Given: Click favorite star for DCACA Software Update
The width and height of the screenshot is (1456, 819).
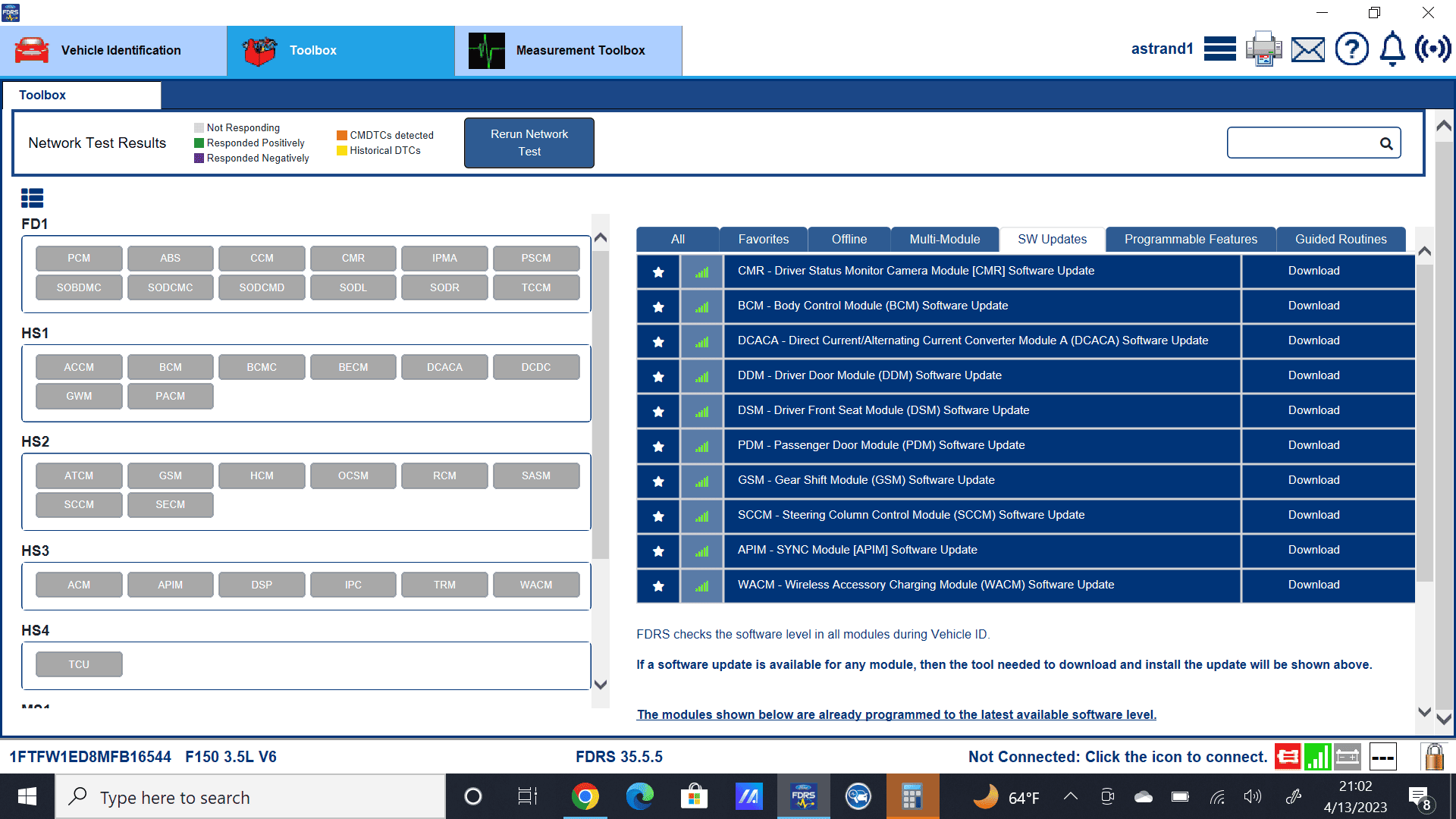Looking at the screenshot, I should (x=658, y=341).
